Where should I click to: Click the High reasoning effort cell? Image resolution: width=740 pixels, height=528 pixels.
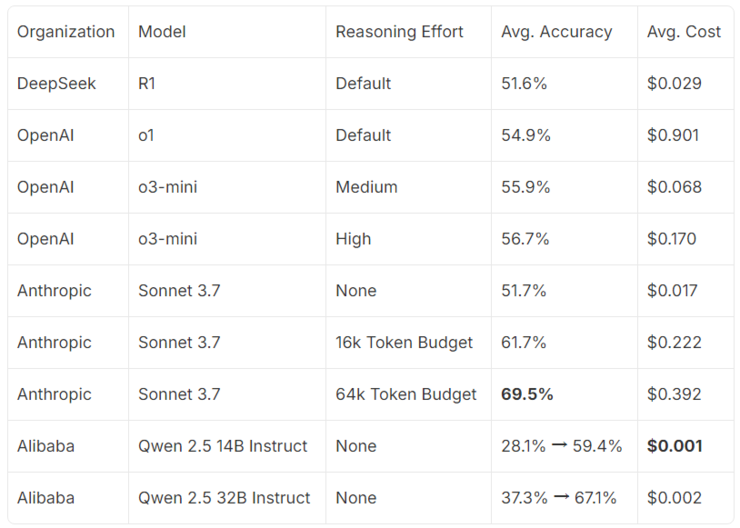pyautogui.click(x=353, y=239)
